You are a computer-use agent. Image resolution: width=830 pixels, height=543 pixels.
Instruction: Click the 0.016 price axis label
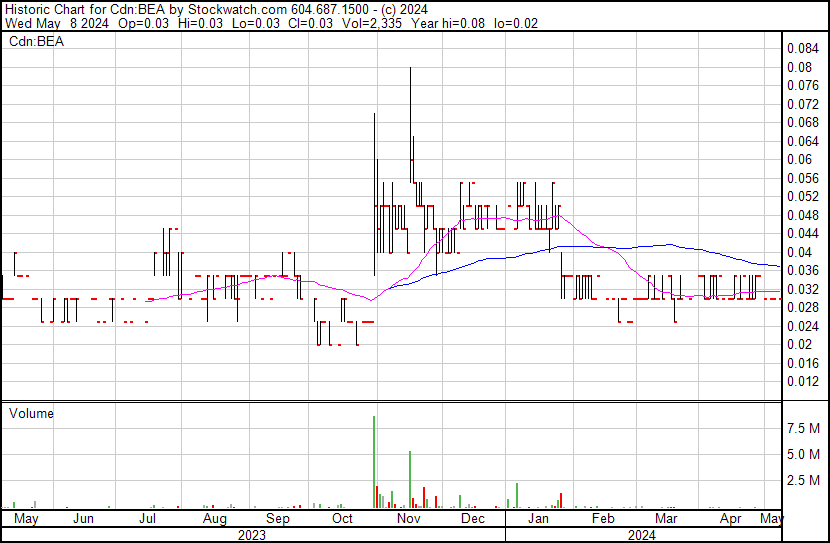(x=803, y=363)
